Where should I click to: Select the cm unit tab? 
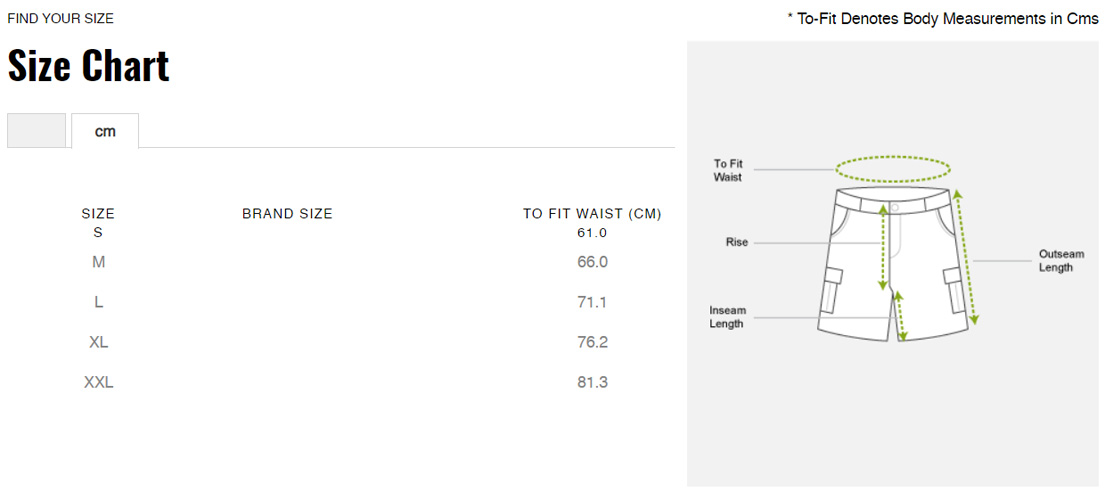tap(105, 131)
